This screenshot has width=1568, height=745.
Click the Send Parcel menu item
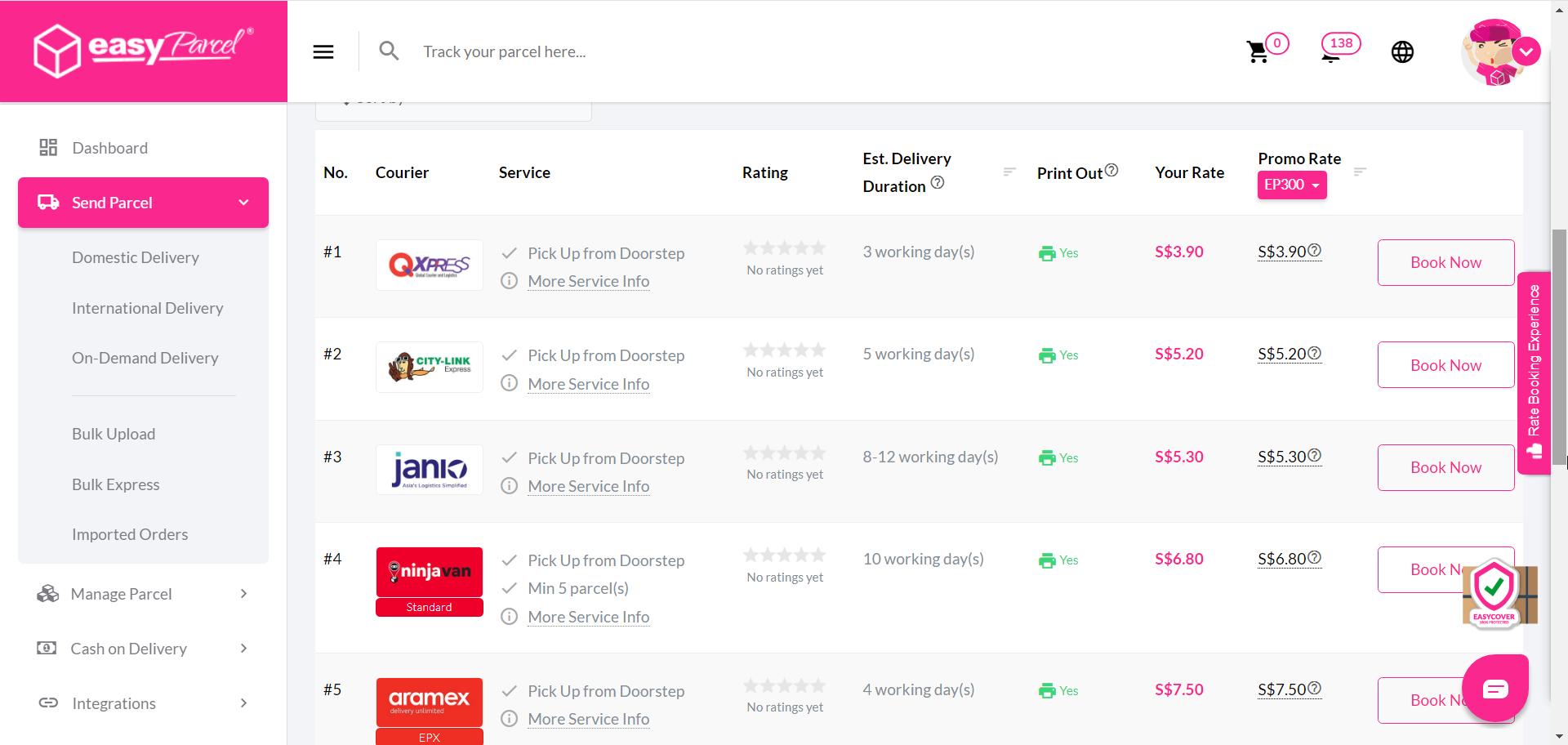click(143, 203)
